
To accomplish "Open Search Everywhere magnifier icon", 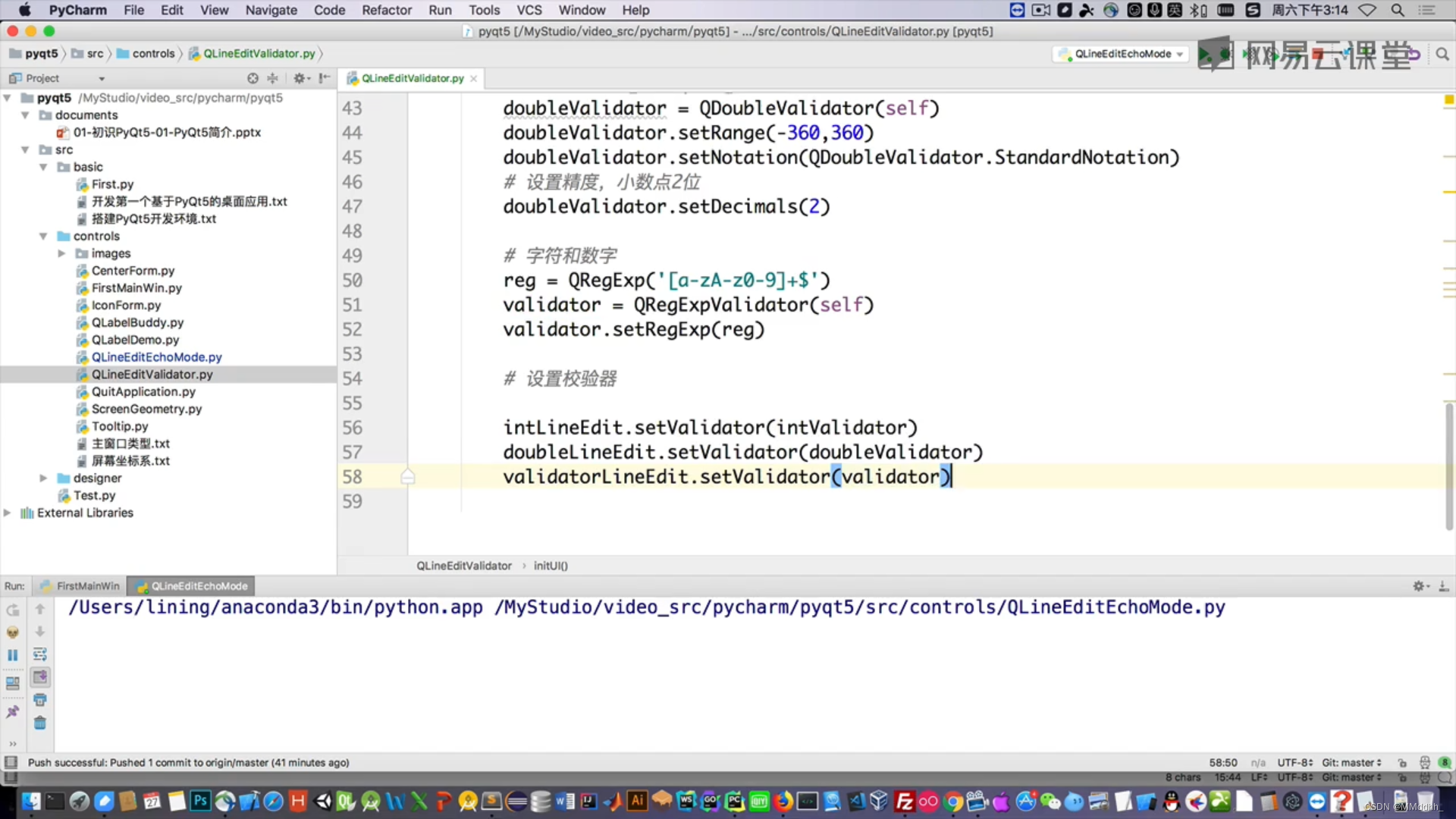I will [1442, 54].
